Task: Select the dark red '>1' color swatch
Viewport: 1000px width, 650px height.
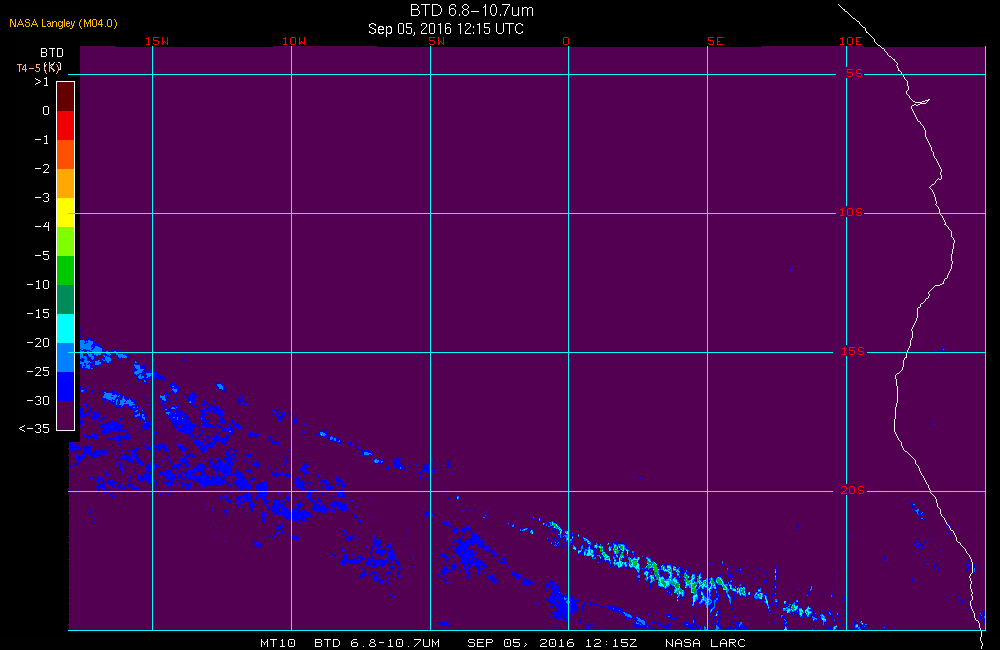Action: 66,96
